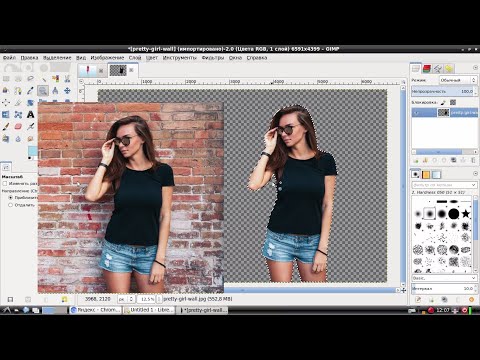Screen dimensions: 480x360
Task: Close the active transparent image tab
Action: pos(131,70)
